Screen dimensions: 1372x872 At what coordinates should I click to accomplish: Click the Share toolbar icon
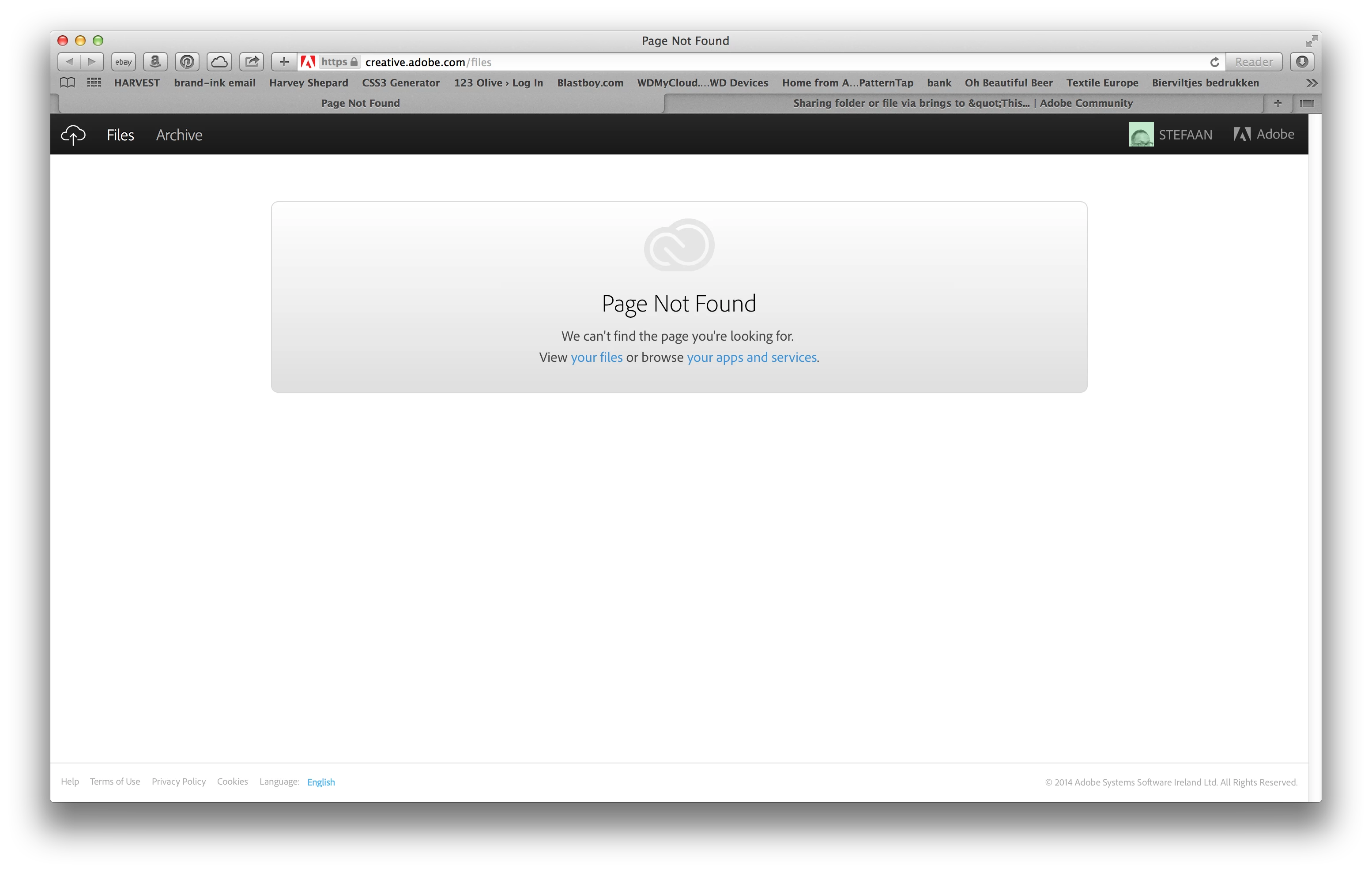tap(251, 61)
